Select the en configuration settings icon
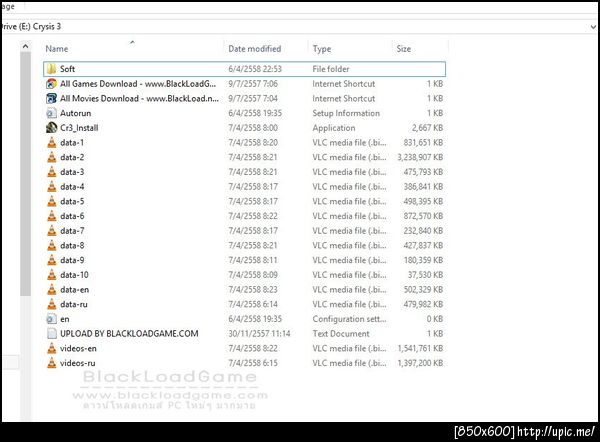This screenshot has width=600, height=442. (51, 319)
